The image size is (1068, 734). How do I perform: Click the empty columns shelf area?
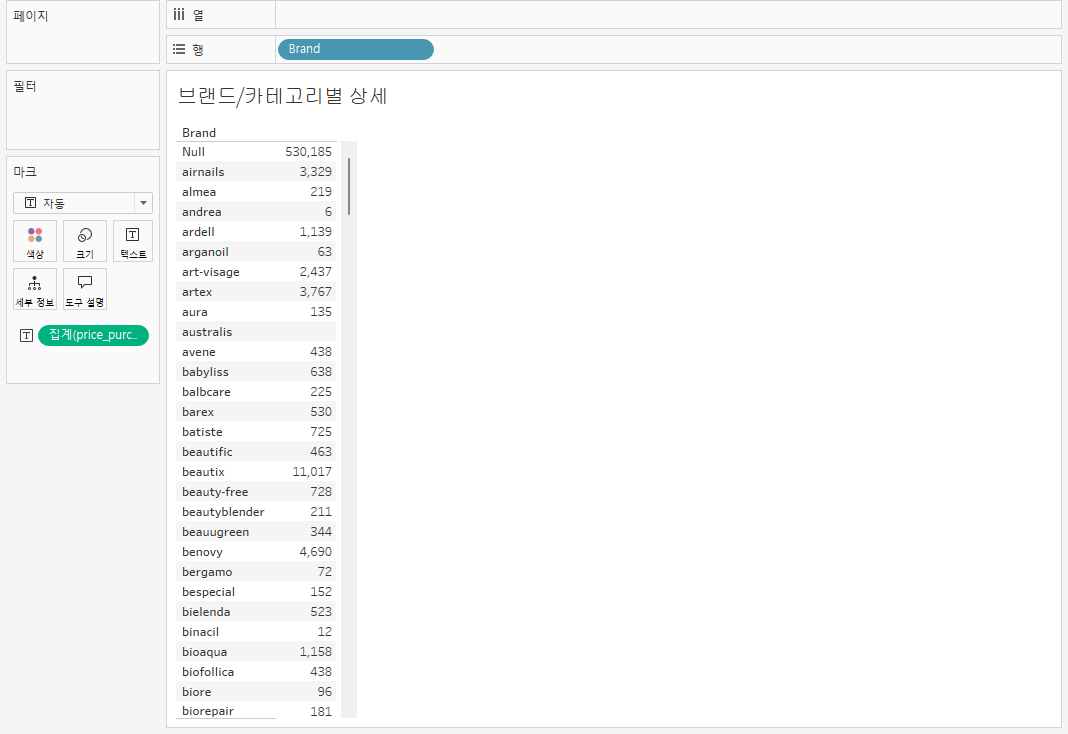[668, 14]
